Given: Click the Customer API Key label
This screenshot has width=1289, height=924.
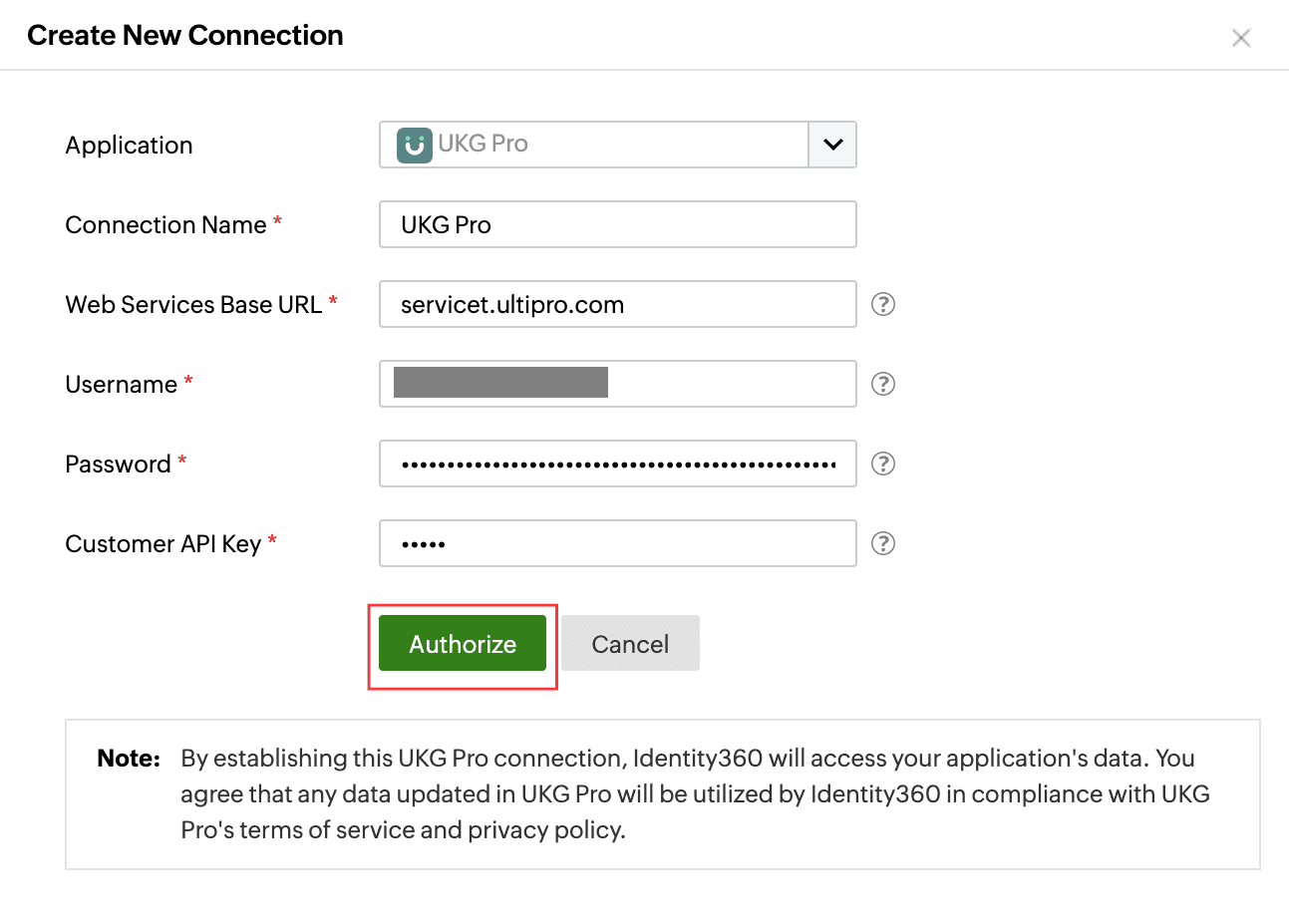Looking at the screenshot, I should click(x=162, y=544).
